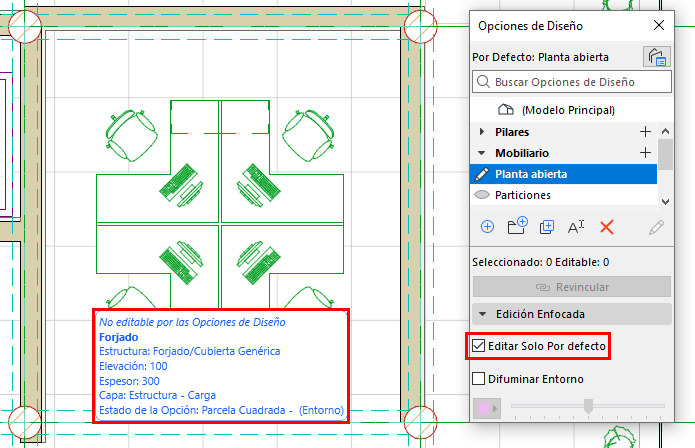Viewport: 695px width, 448px height.
Task: Click the Revincular button
Action: click(572, 287)
